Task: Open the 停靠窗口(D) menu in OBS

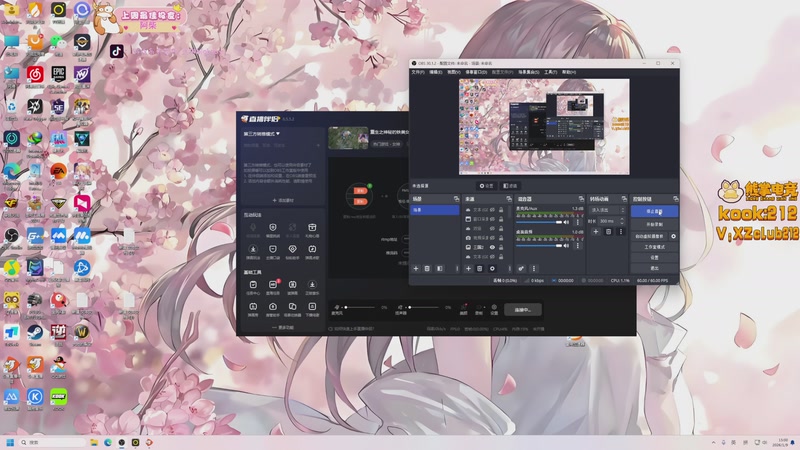Action: 476,72
